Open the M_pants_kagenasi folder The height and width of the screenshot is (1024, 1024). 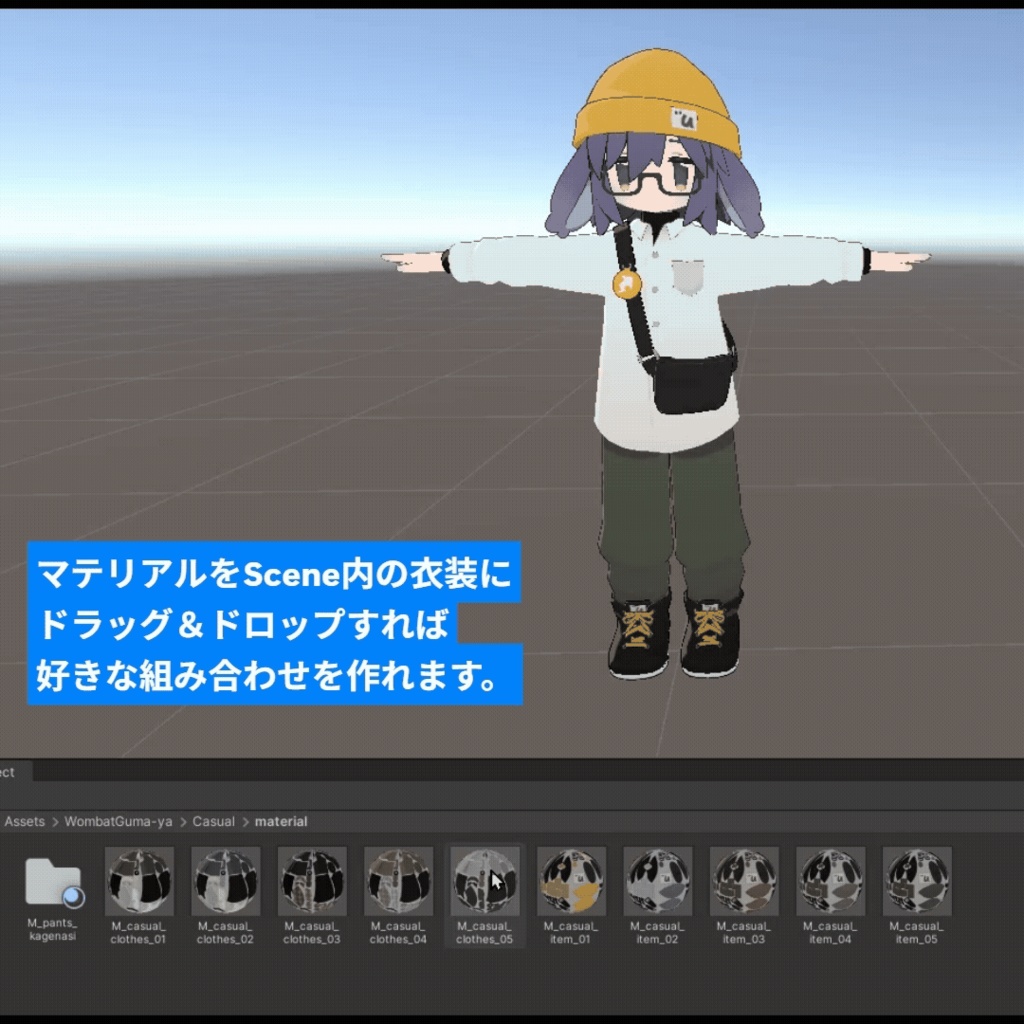pyautogui.click(x=52, y=883)
